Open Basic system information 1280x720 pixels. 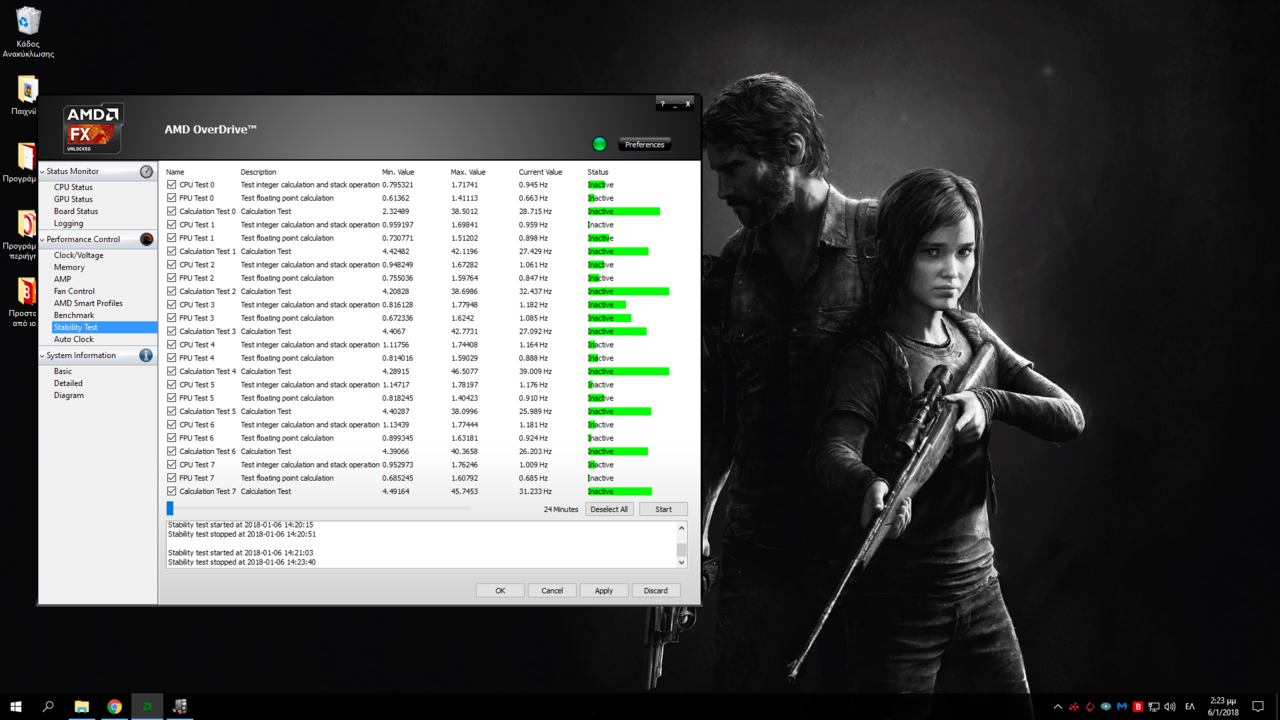63,371
